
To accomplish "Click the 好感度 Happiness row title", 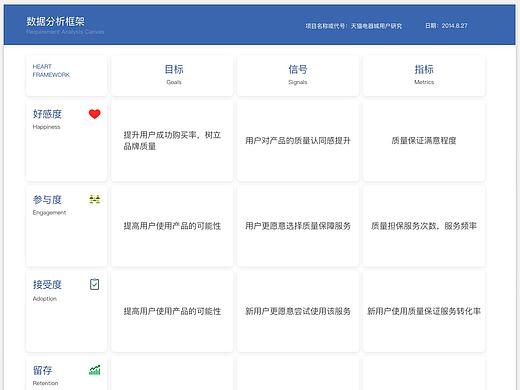I will [x=47, y=119].
